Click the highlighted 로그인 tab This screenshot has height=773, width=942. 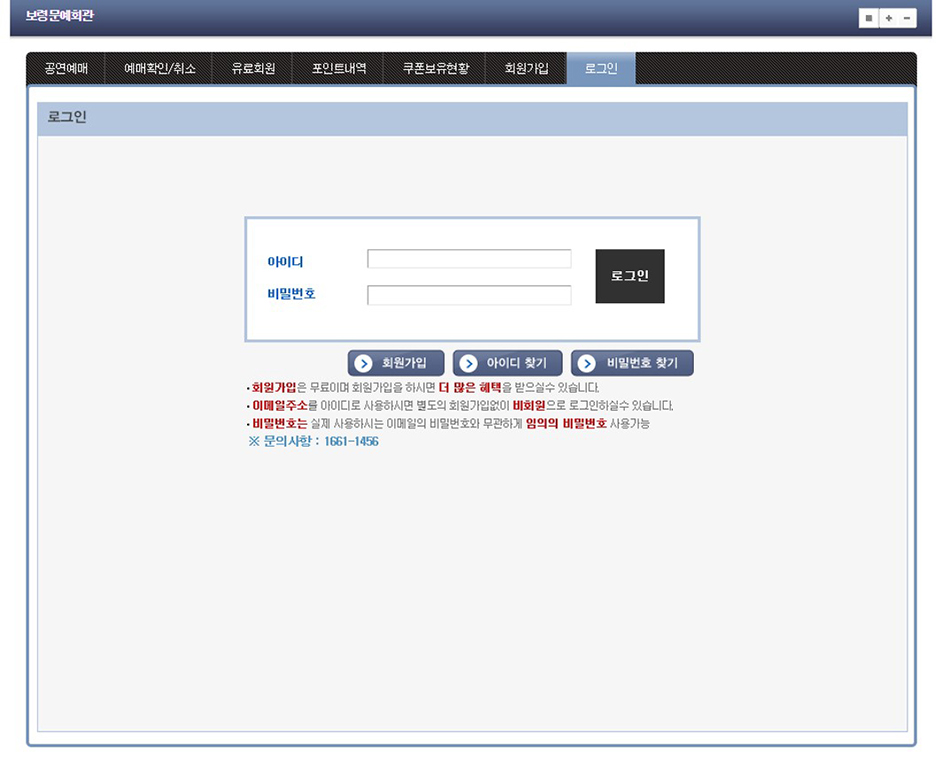pos(601,69)
